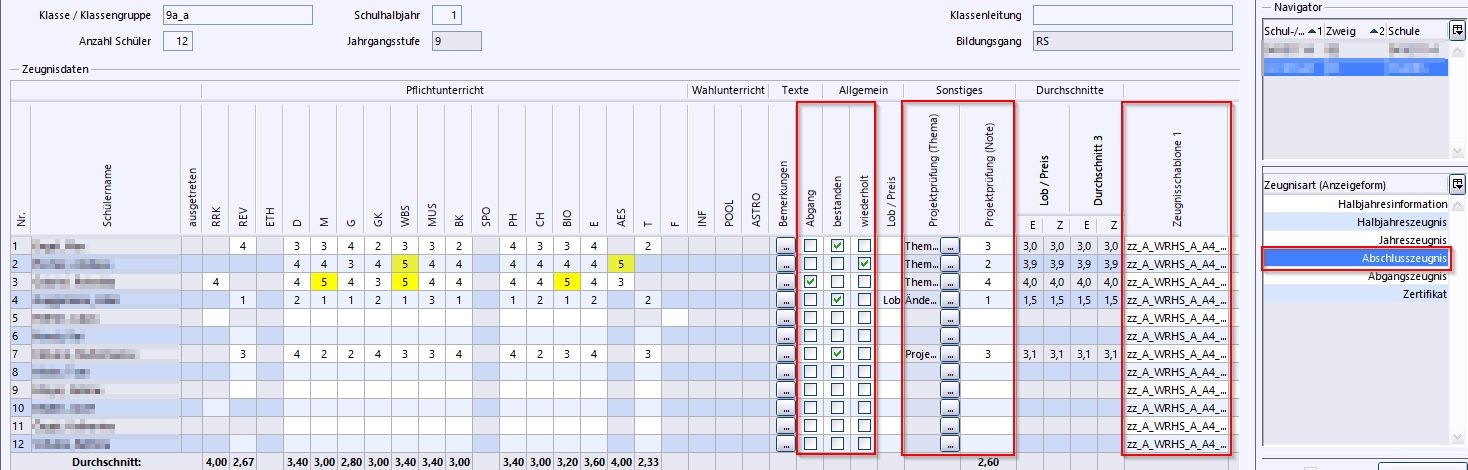Uncheck Abgang checkbox for student 3
1468x470 pixels.
pos(810,282)
